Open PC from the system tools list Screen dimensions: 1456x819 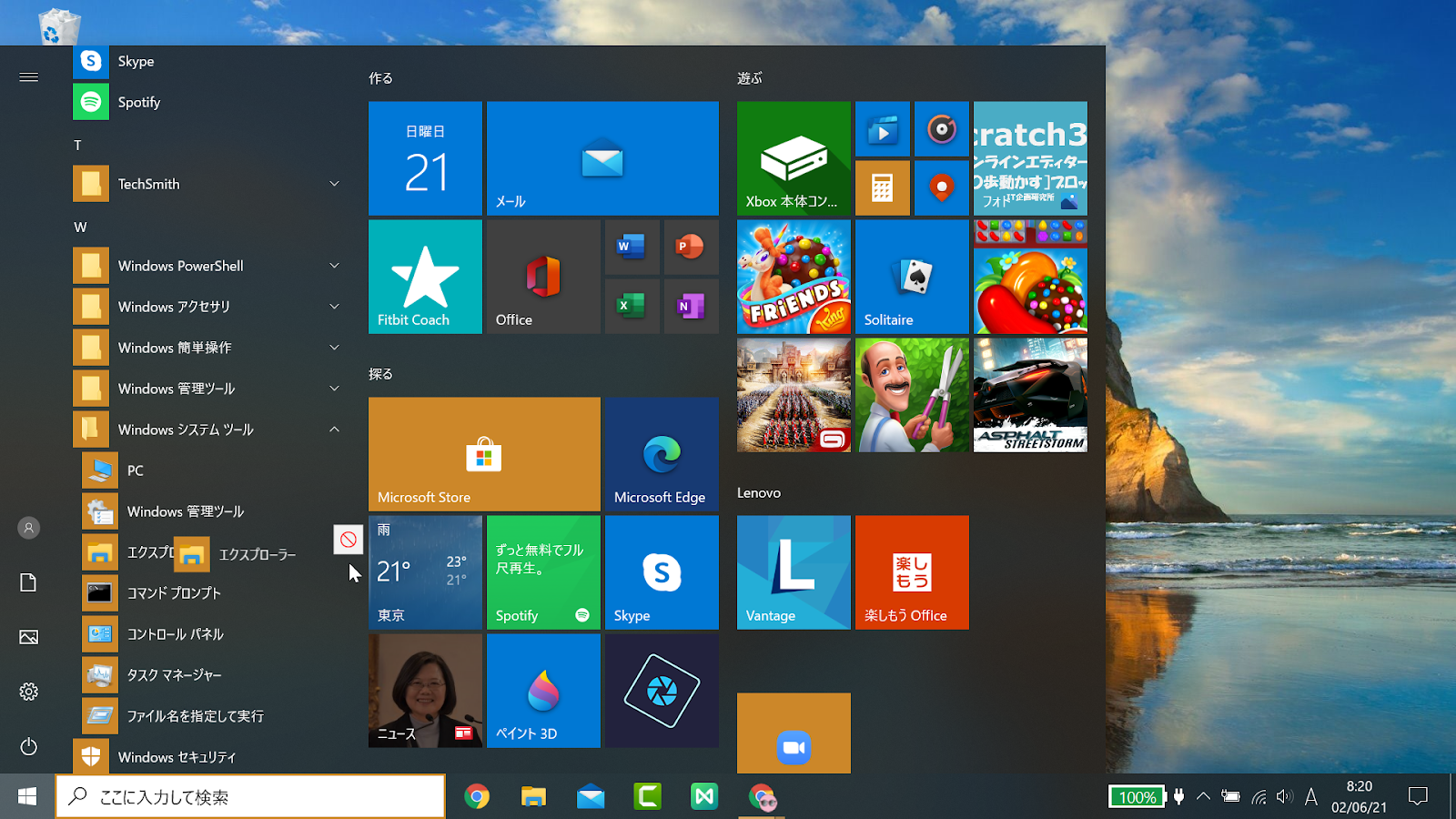[x=214, y=470]
